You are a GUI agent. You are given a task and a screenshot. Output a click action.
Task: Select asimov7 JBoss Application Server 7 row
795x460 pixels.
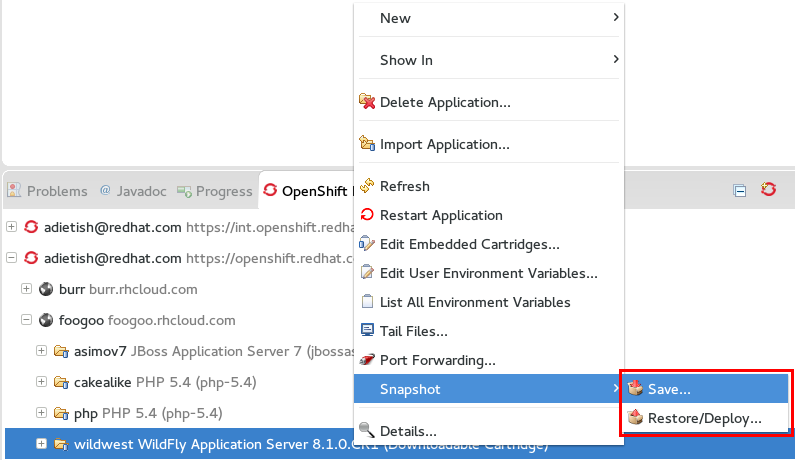tap(213, 351)
